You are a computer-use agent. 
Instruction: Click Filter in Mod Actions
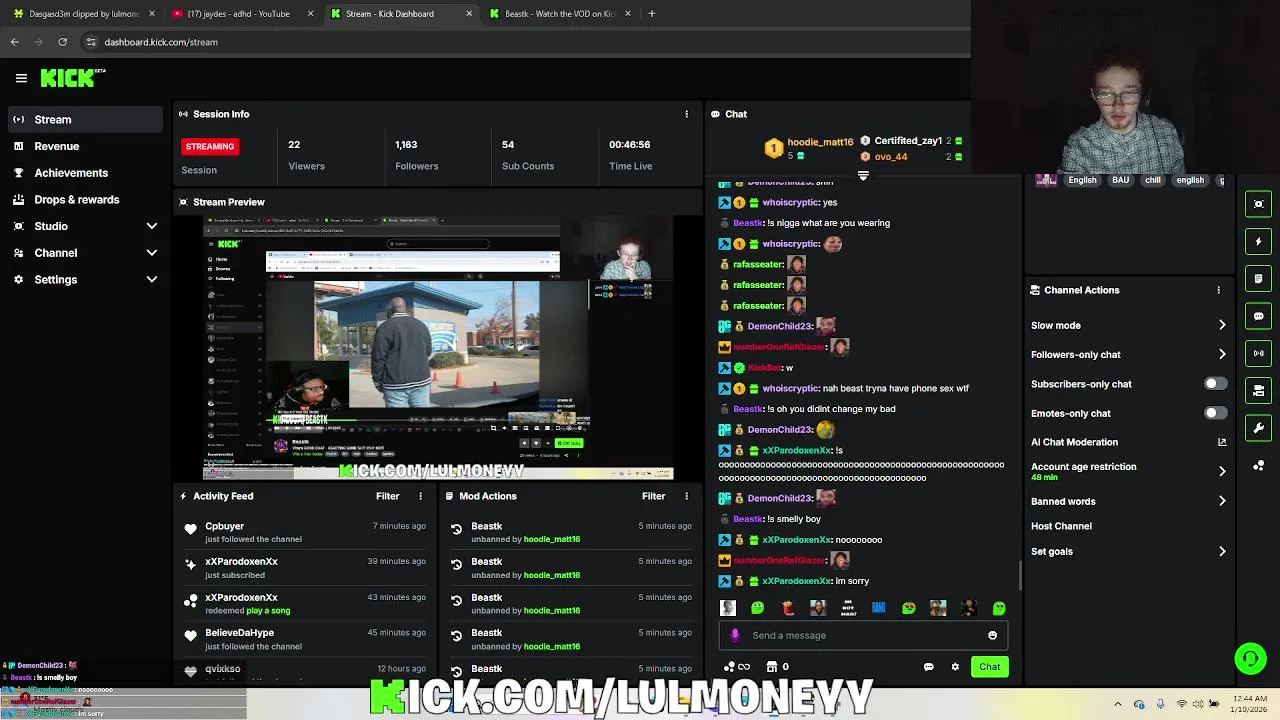653,496
